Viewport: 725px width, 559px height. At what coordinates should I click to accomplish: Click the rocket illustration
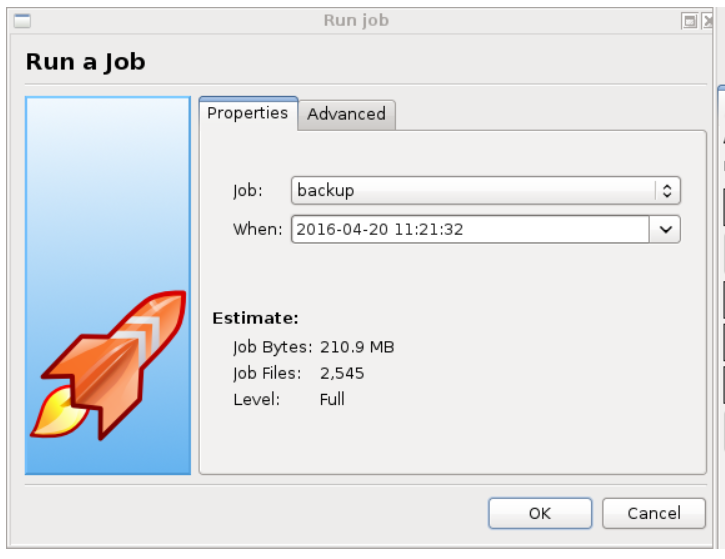point(112,364)
